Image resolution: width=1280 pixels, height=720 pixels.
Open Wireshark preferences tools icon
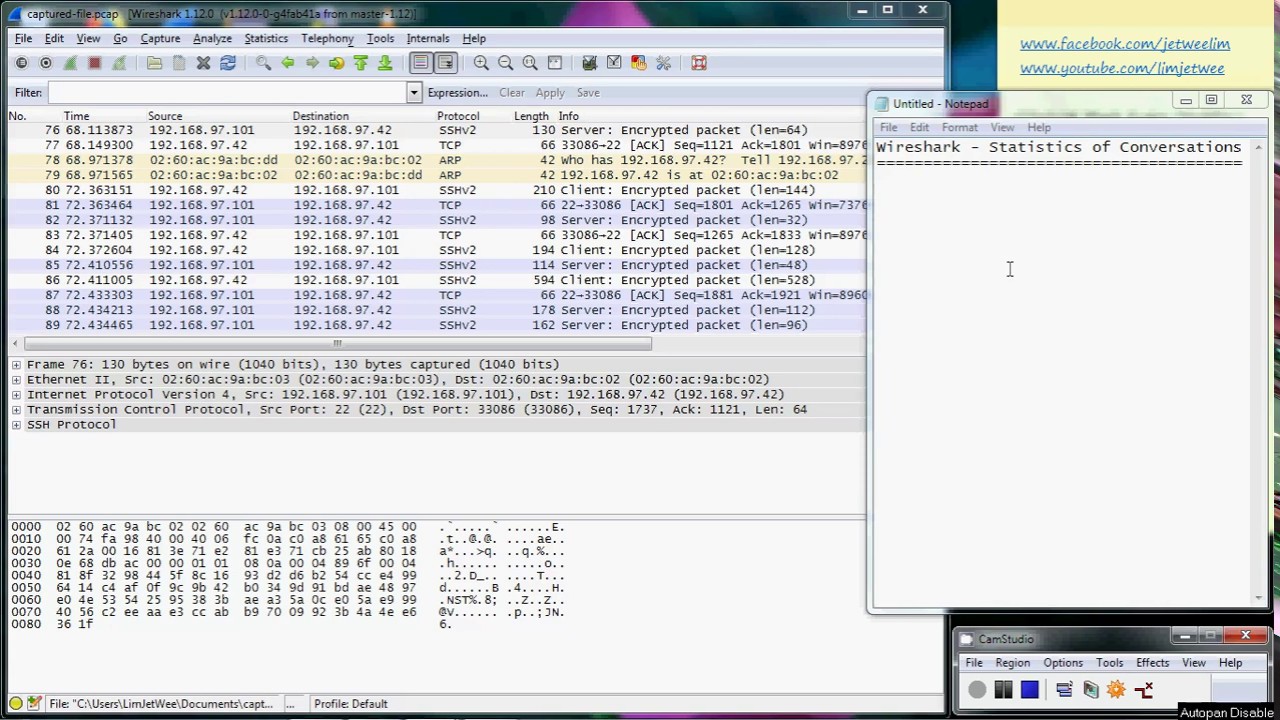[x=663, y=63]
